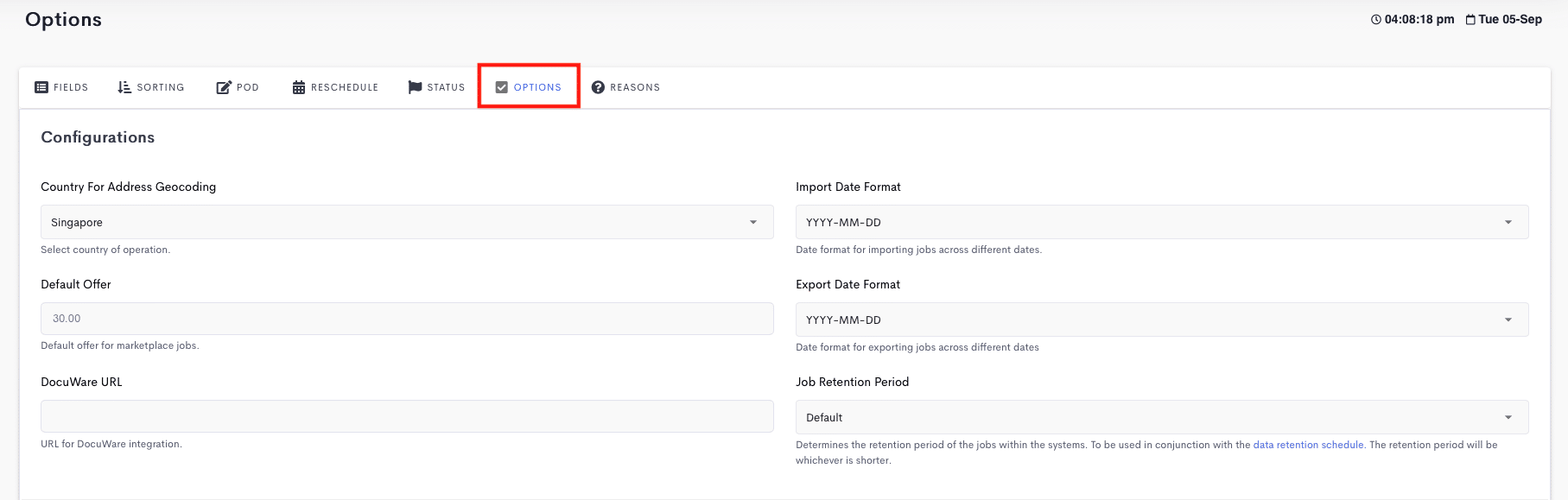
Task: Click the Reasons tab question-mark icon
Action: [x=598, y=87]
